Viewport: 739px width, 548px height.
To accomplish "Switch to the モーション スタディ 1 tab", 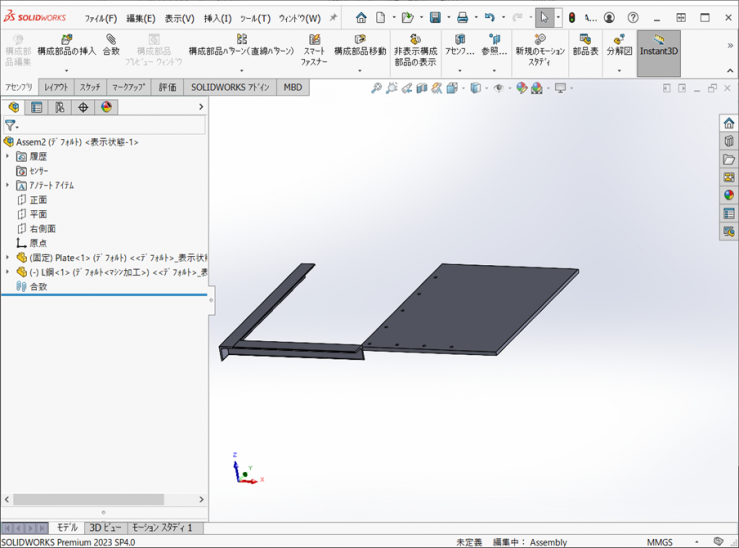I will [x=163, y=527].
